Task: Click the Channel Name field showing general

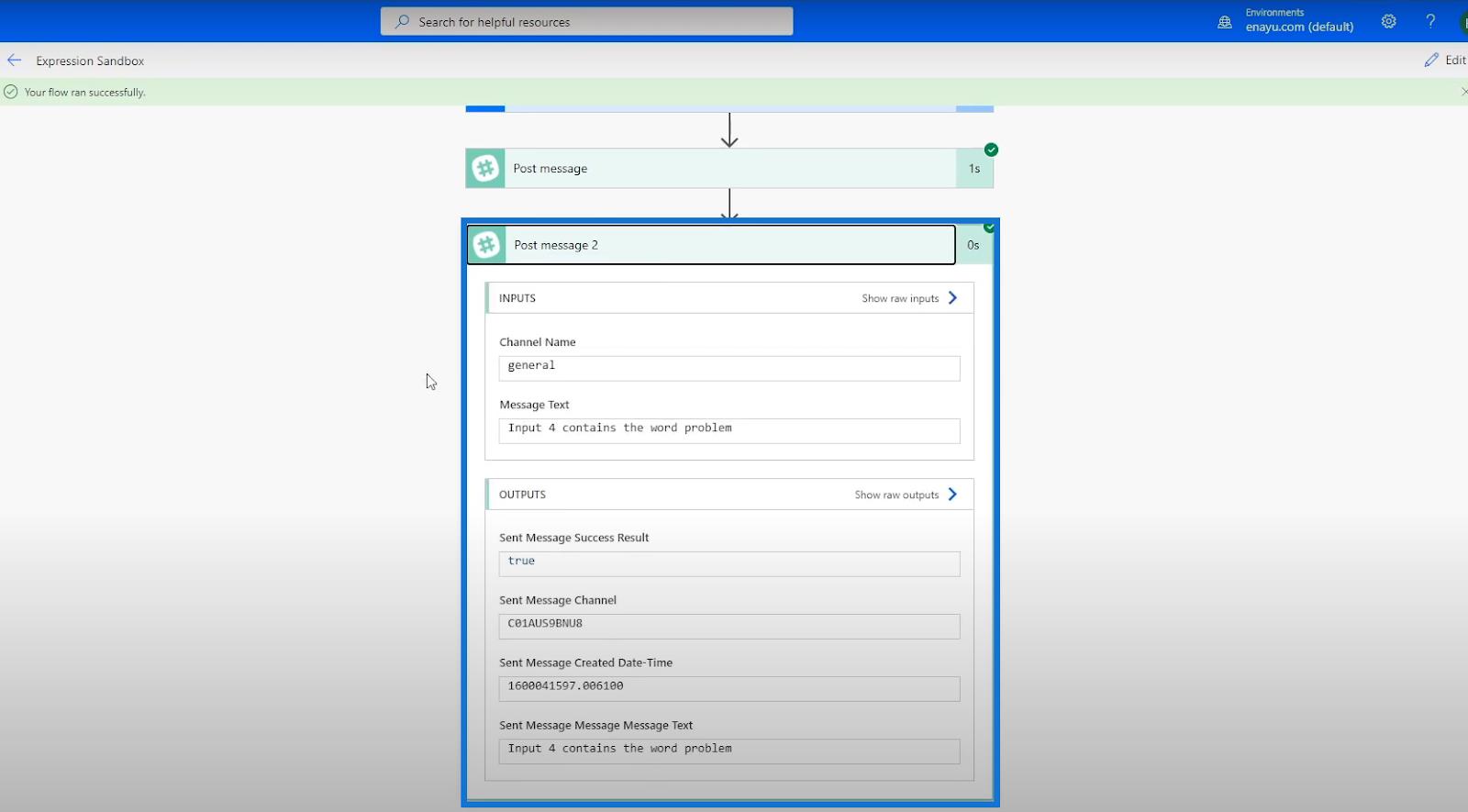Action: pos(729,368)
